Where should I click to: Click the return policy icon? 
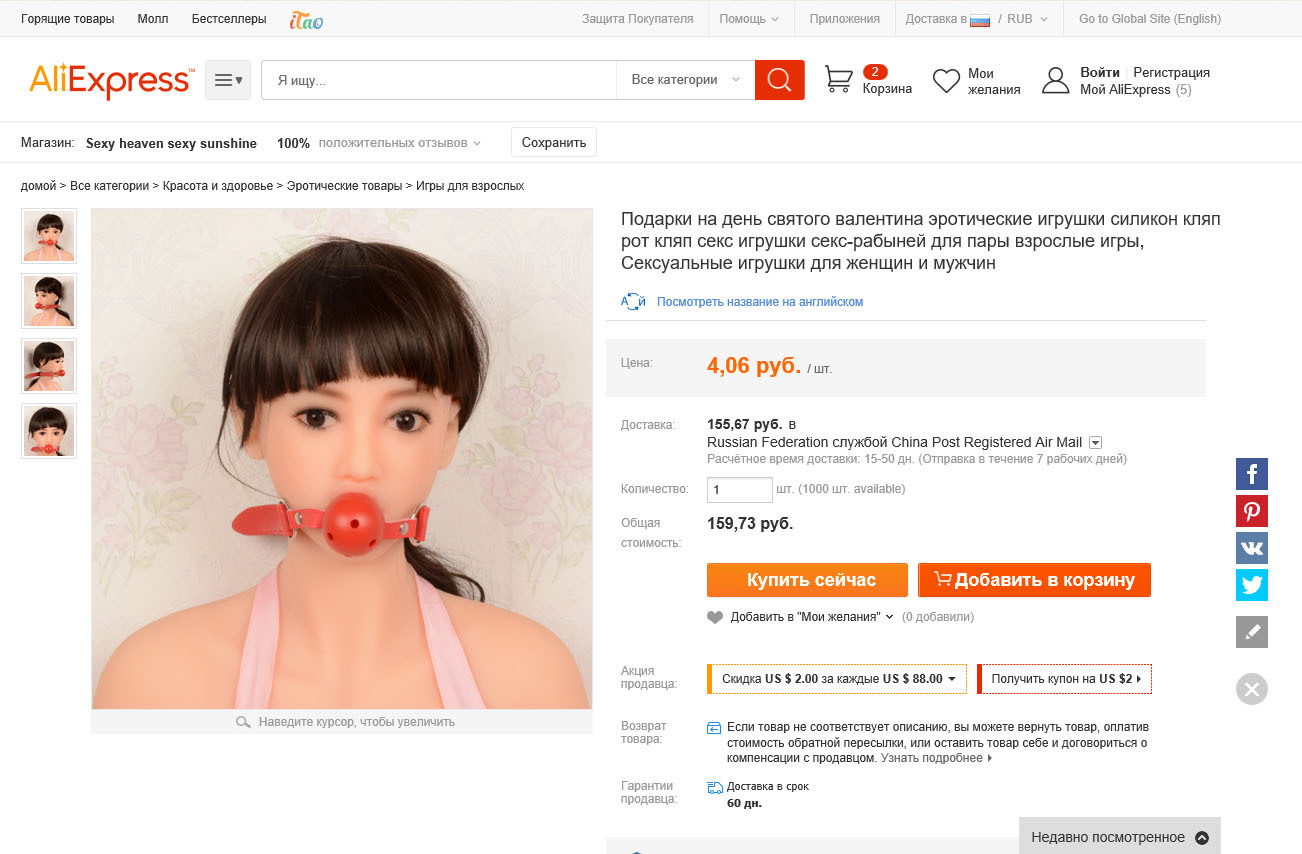coord(714,728)
